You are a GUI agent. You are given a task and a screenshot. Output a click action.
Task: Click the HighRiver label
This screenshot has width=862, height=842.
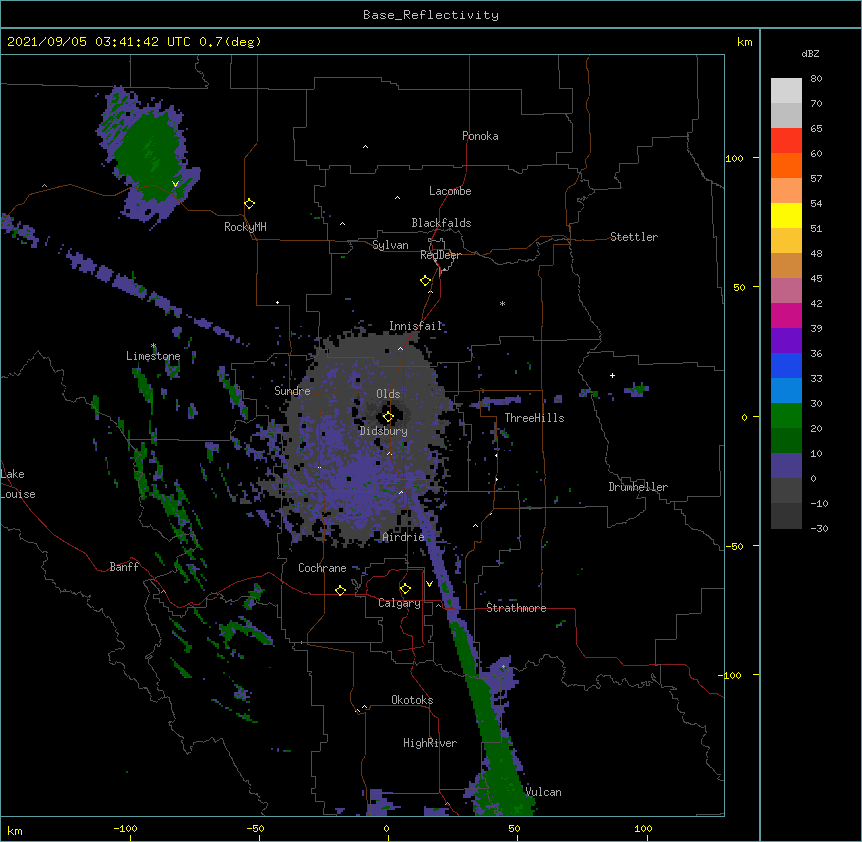tap(430, 743)
